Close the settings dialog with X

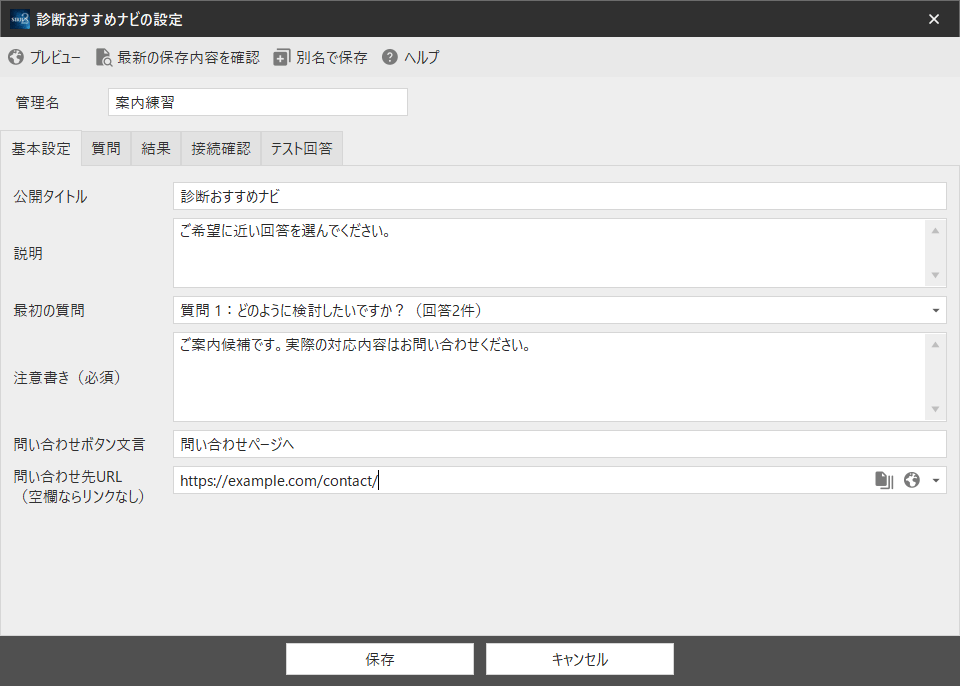(x=934, y=19)
